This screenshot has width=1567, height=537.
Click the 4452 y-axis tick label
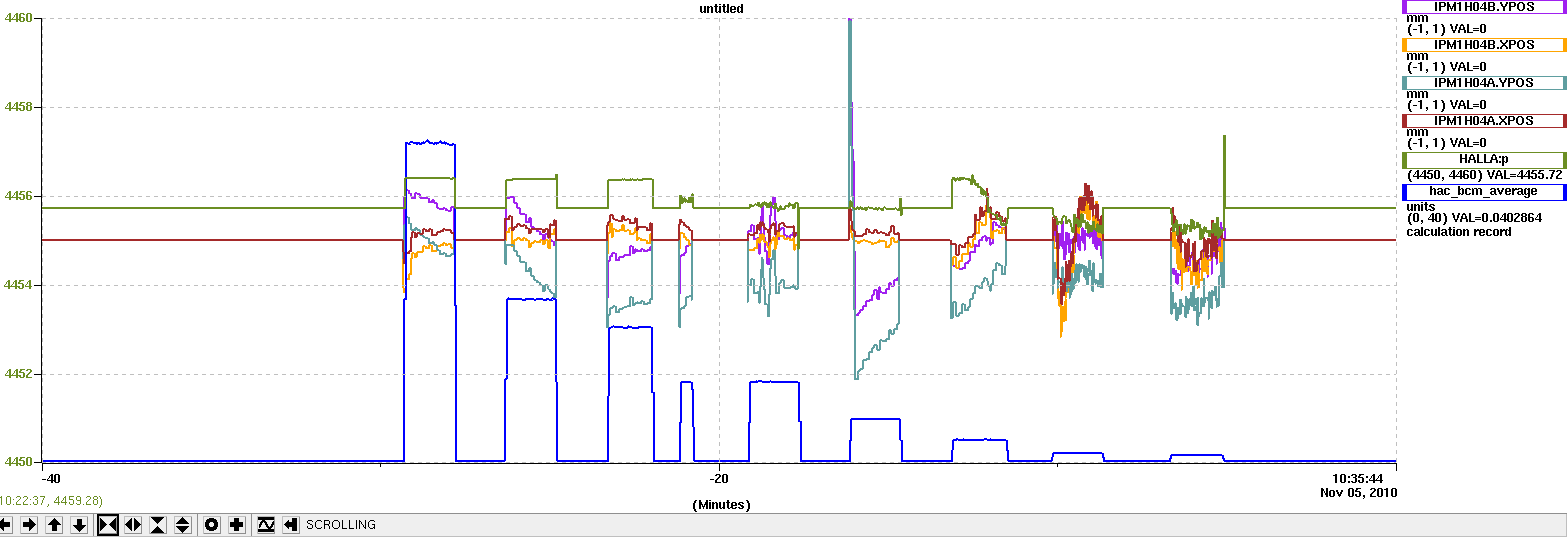[19, 374]
